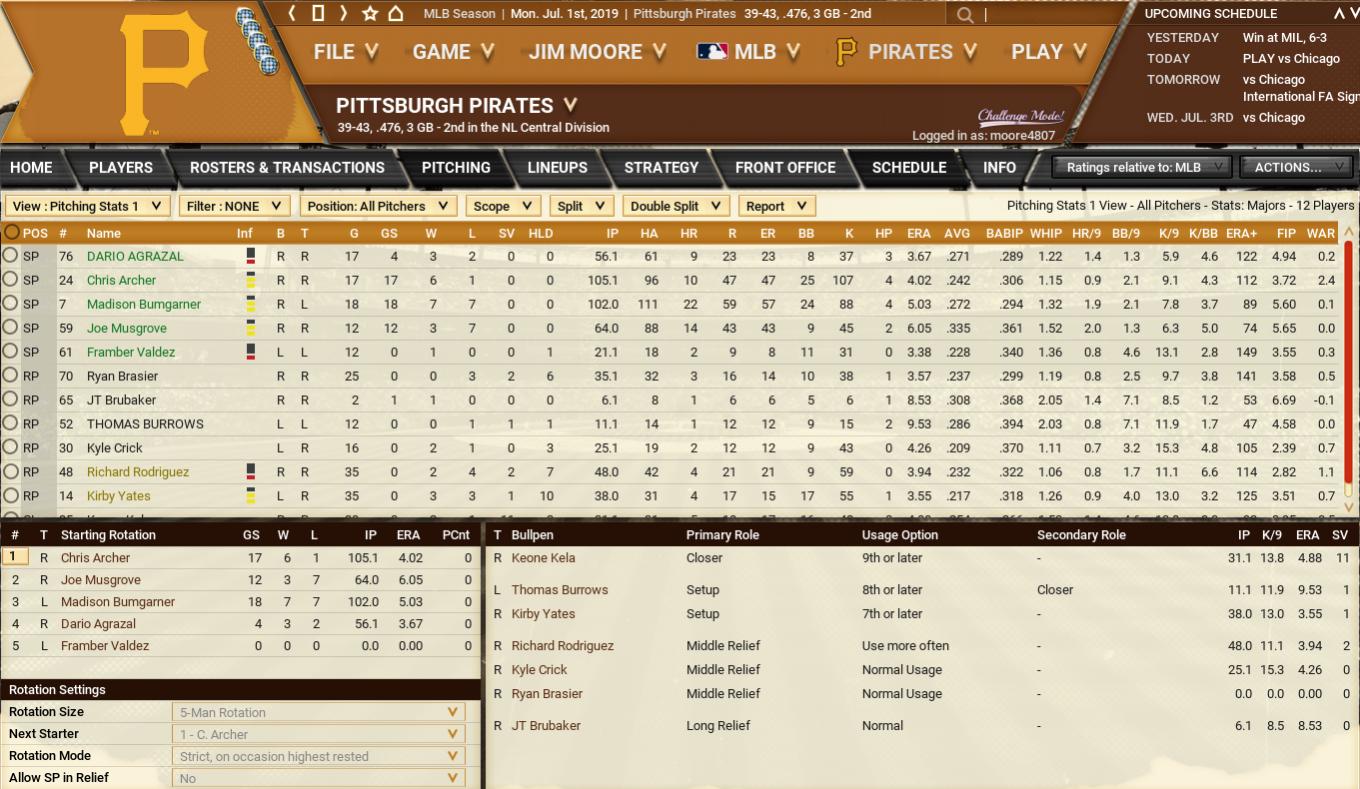Open the Ratings relative to: MLB dropdown

click(1142, 167)
